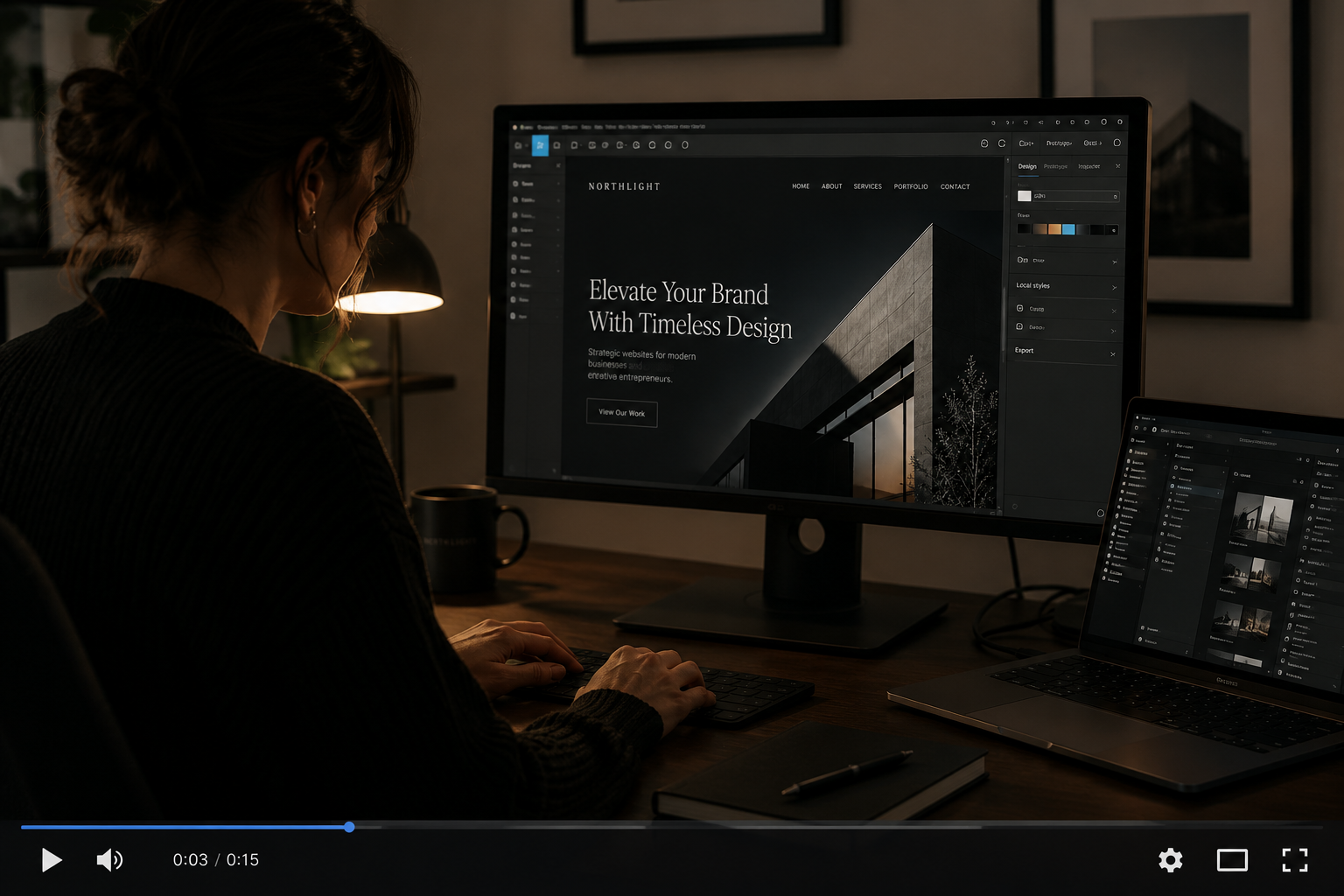This screenshot has width=1344, height=896.
Task: Open the Prototype tab beside Design
Action: tap(1055, 166)
